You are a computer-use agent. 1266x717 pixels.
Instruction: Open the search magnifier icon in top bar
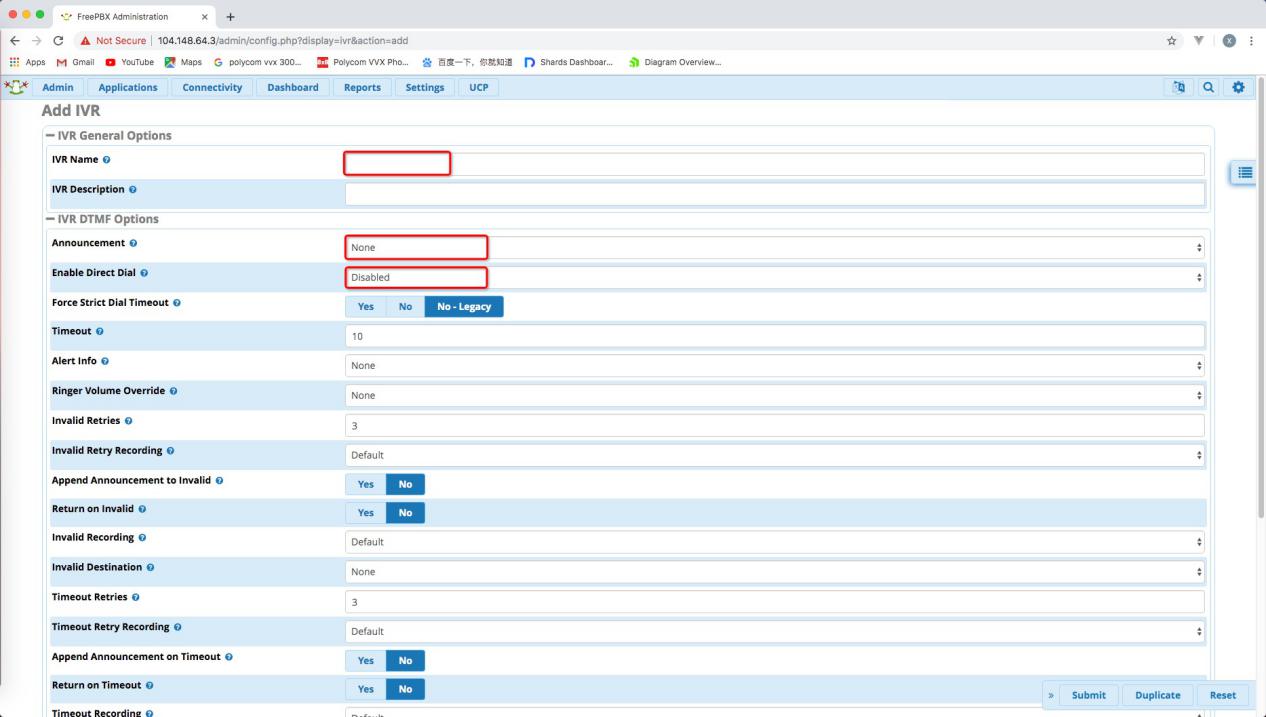click(x=1210, y=88)
